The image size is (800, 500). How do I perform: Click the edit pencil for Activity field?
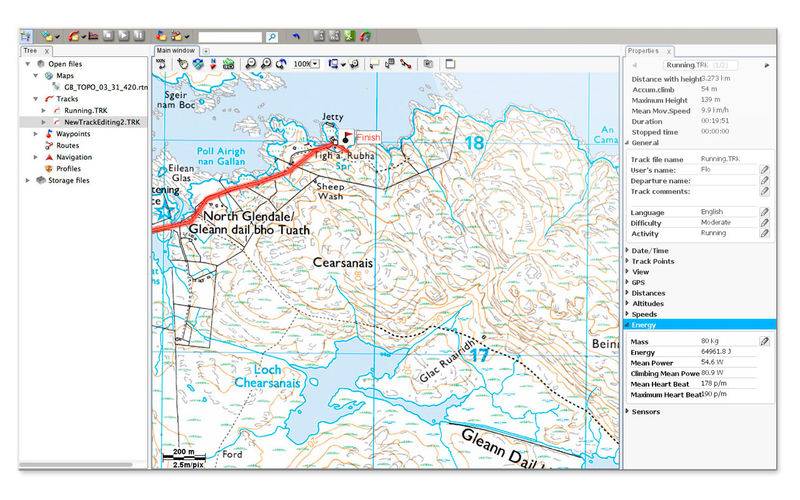(x=764, y=233)
